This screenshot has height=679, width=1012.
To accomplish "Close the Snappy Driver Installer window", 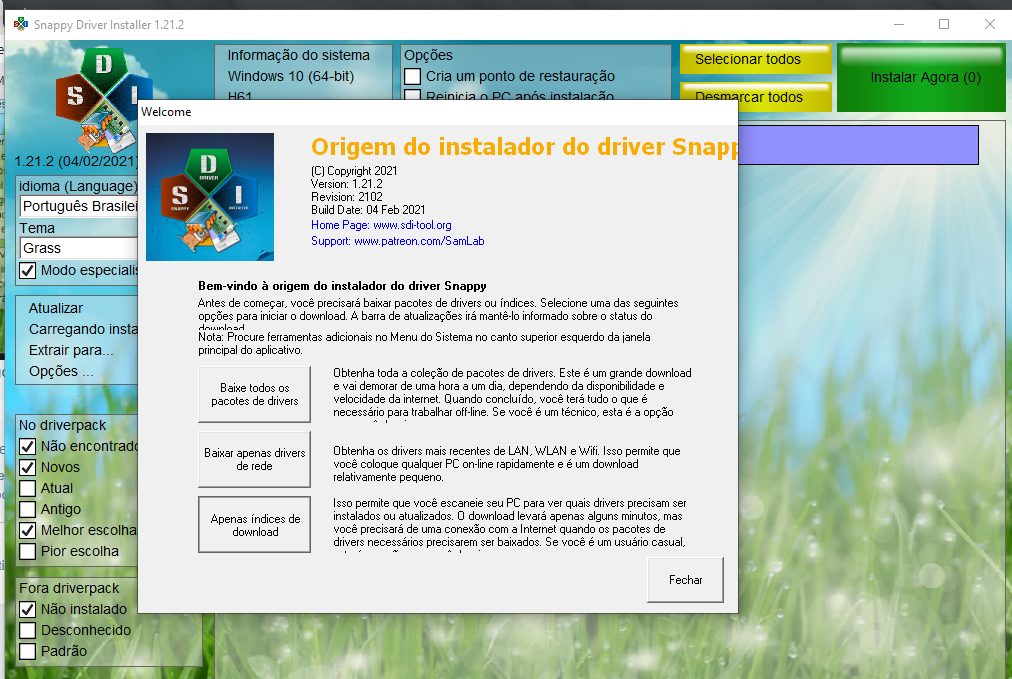I will click(x=990, y=25).
